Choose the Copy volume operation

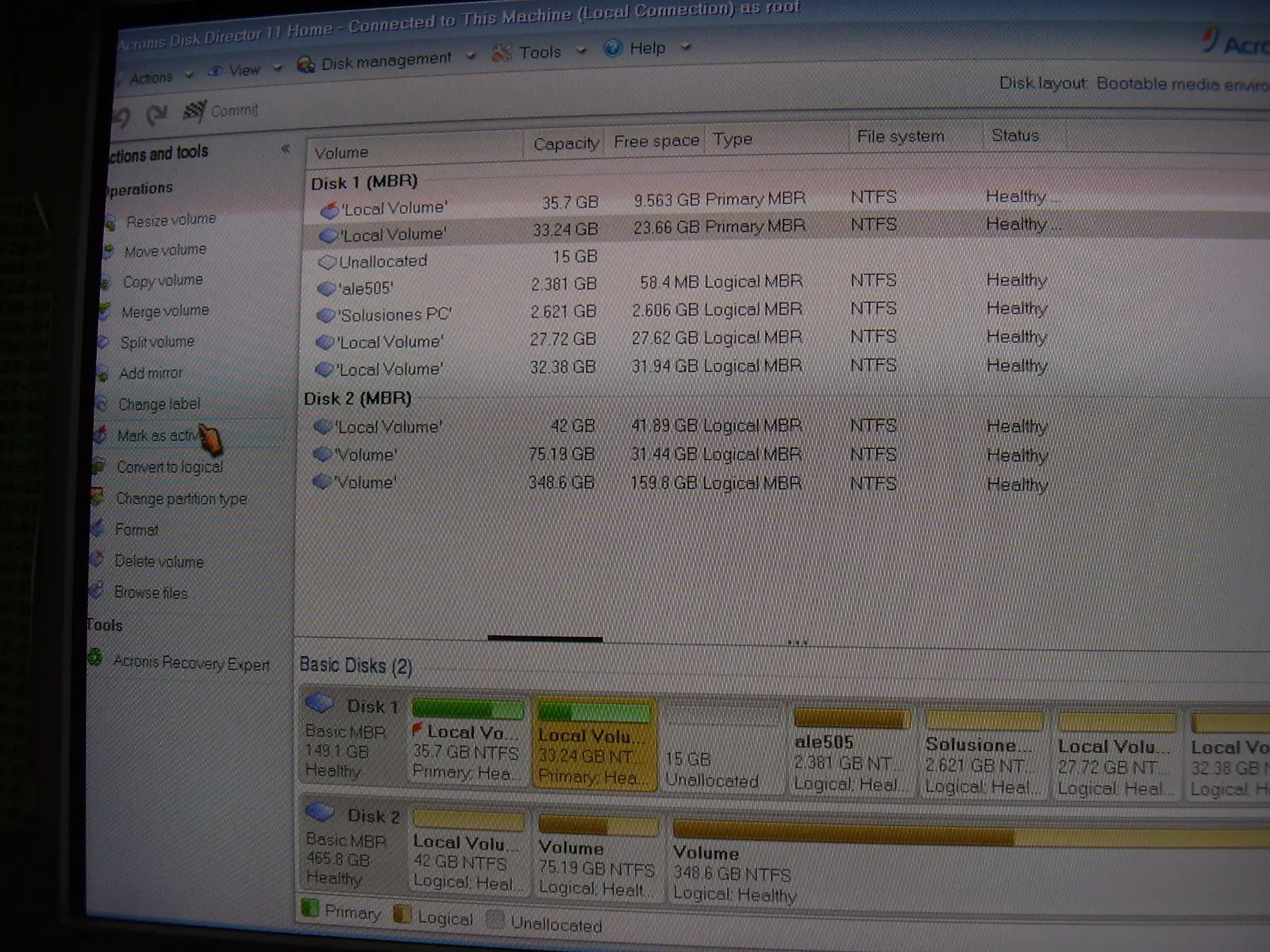click(x=162, y=281)
